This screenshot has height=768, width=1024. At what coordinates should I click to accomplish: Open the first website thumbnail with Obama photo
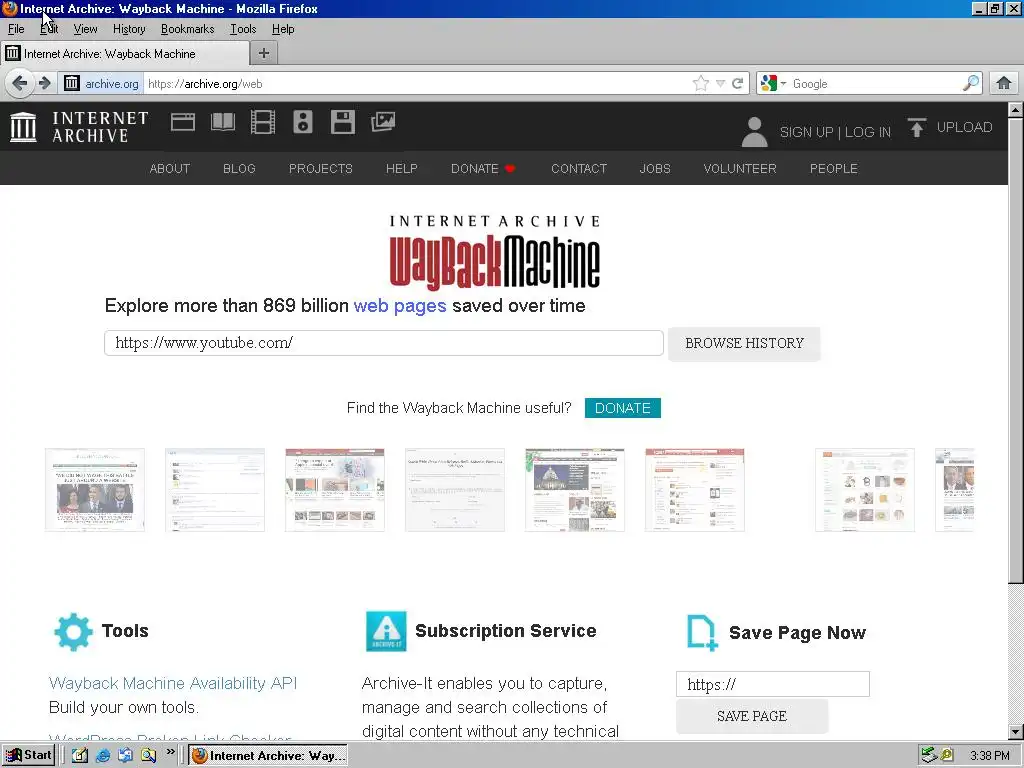click(x=95, y=490)
